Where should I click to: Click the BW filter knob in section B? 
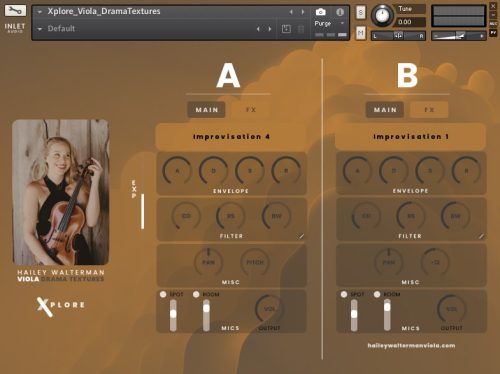[x=456, y=216]
